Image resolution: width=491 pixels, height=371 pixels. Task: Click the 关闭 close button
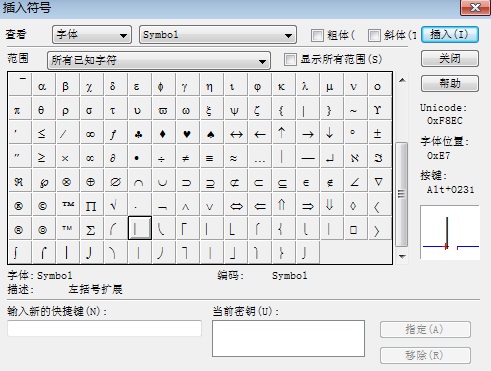[x=450, y=59]
